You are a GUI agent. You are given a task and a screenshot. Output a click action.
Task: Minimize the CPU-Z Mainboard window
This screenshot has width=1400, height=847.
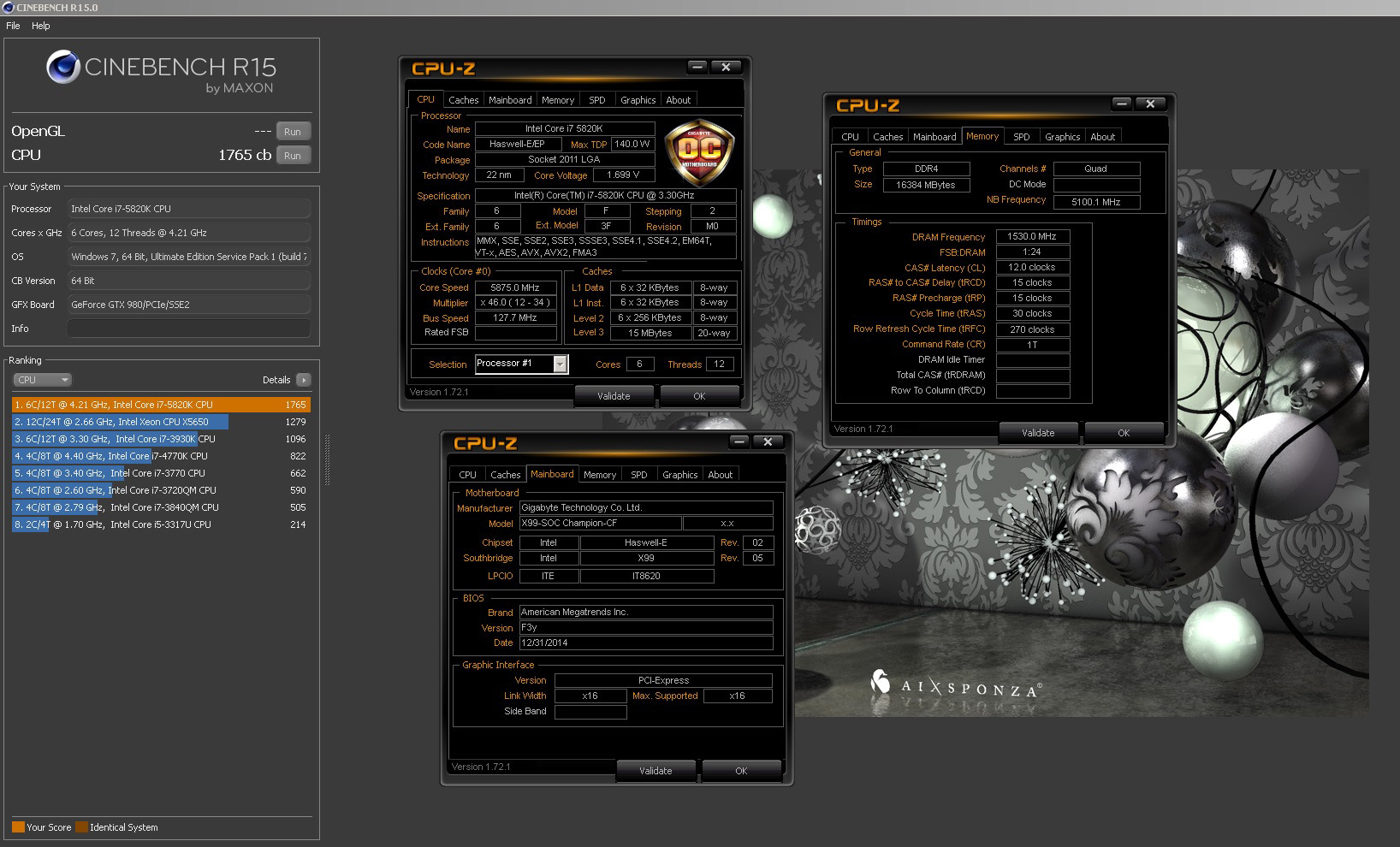(x=739, y=441)
